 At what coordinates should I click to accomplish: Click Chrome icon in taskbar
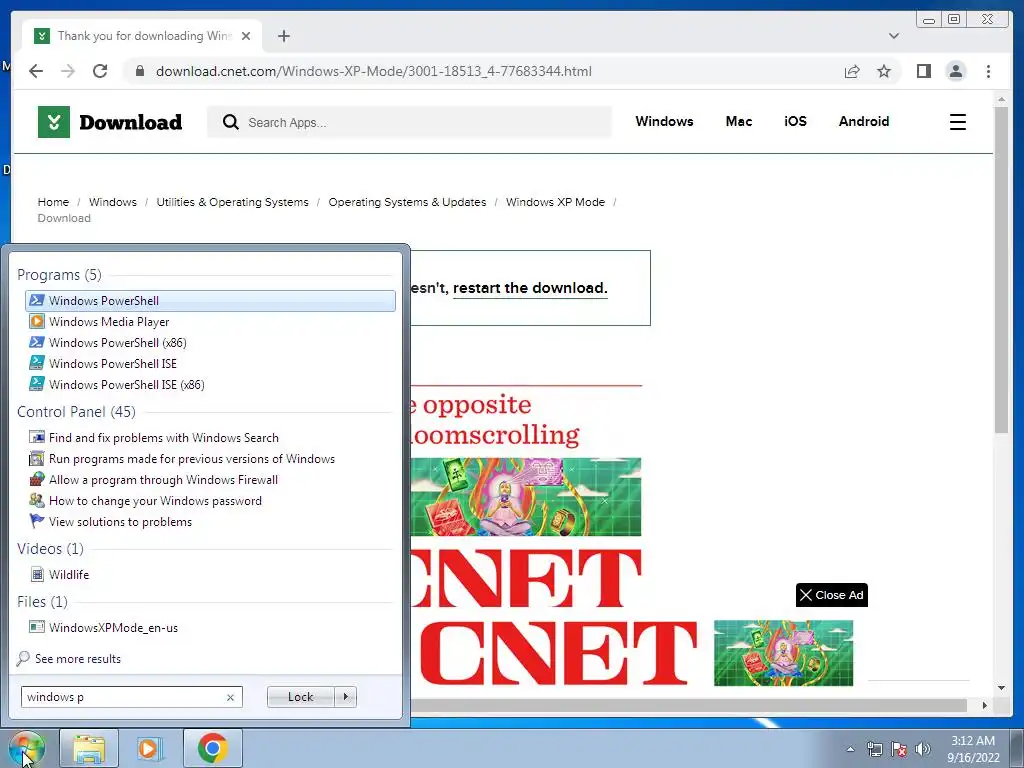point(212,748)
